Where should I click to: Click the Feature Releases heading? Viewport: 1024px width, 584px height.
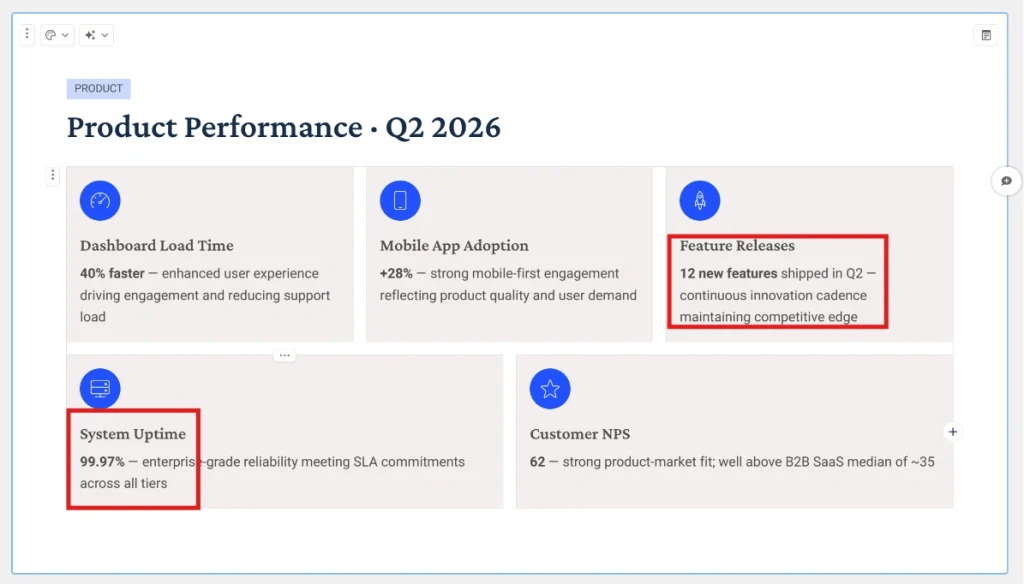[x=737, y=246]
